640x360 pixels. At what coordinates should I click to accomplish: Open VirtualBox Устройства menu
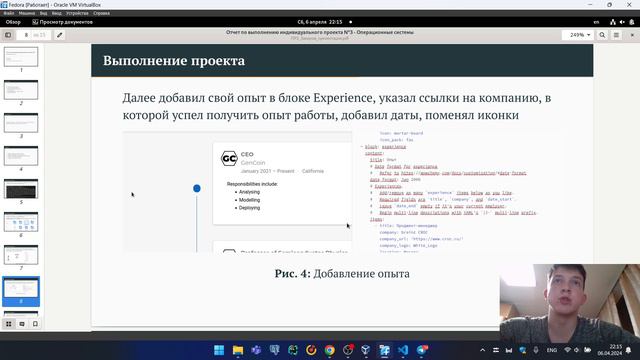77,13
